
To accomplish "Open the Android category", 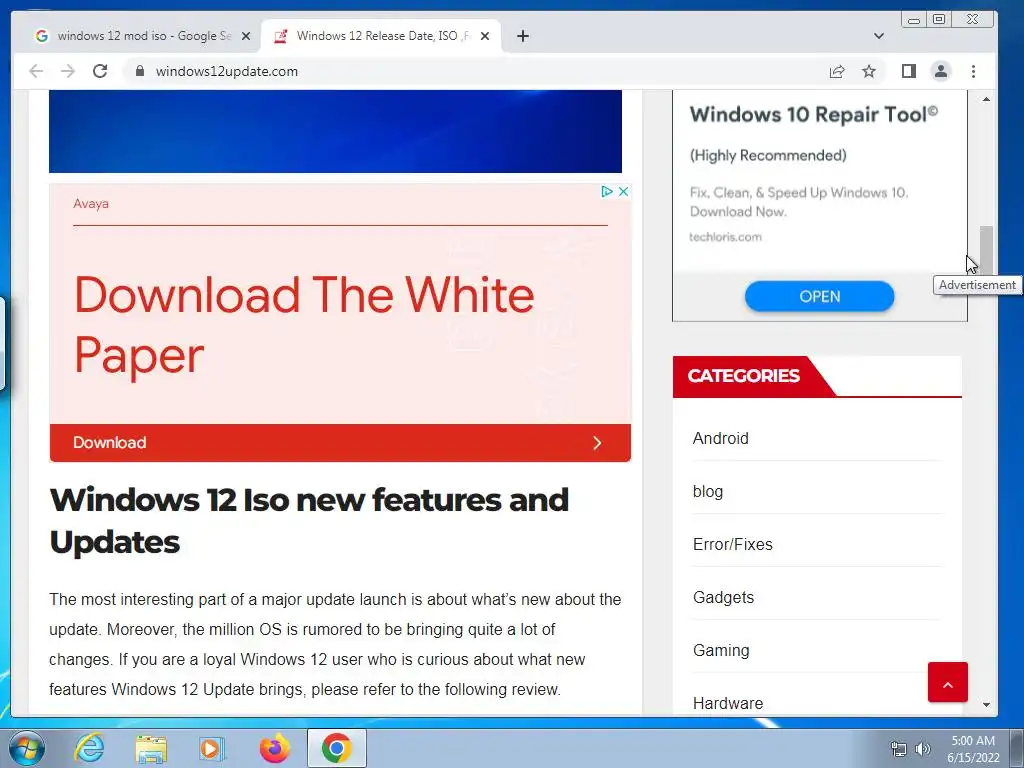I will coord(720,438).
